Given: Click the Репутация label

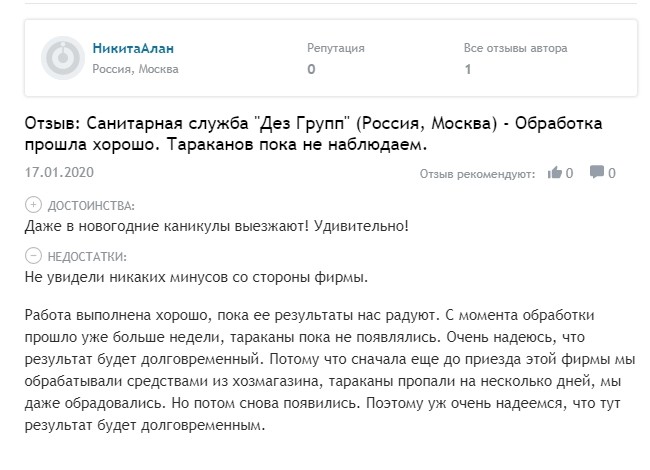Looking at the screenshot, I should (335, 48).
